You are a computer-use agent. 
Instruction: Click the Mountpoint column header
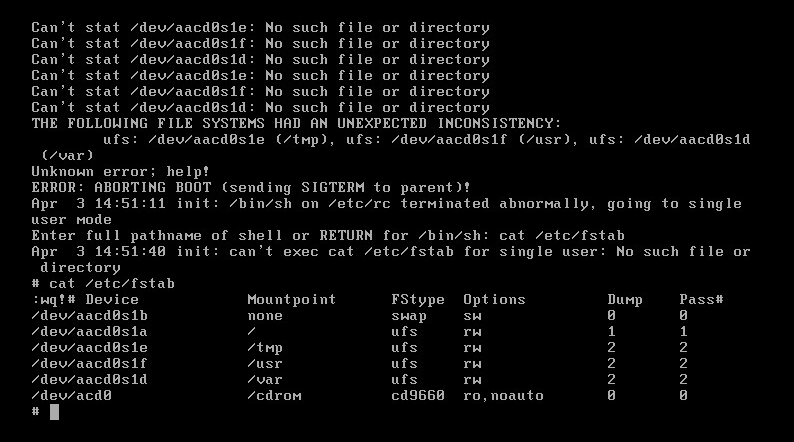291,299
